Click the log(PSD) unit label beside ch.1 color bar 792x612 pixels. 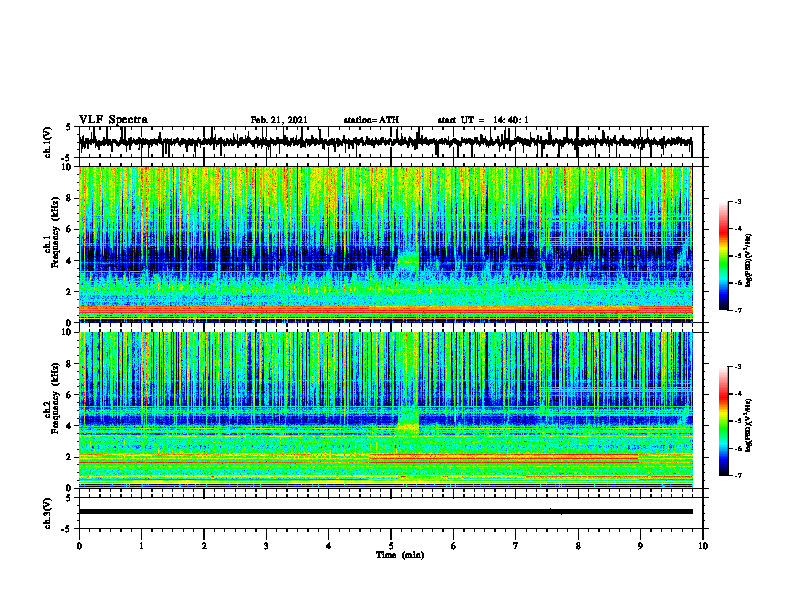749,260
